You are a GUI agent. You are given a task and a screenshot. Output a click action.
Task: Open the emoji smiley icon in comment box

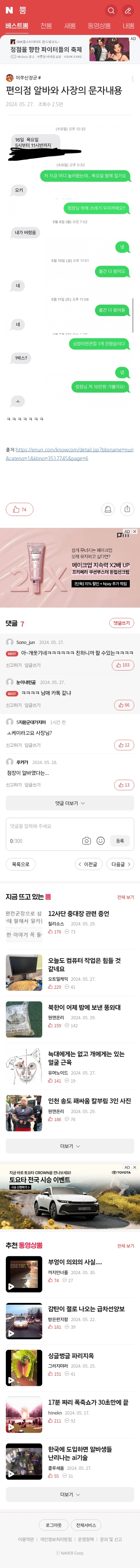pos(101,841)
